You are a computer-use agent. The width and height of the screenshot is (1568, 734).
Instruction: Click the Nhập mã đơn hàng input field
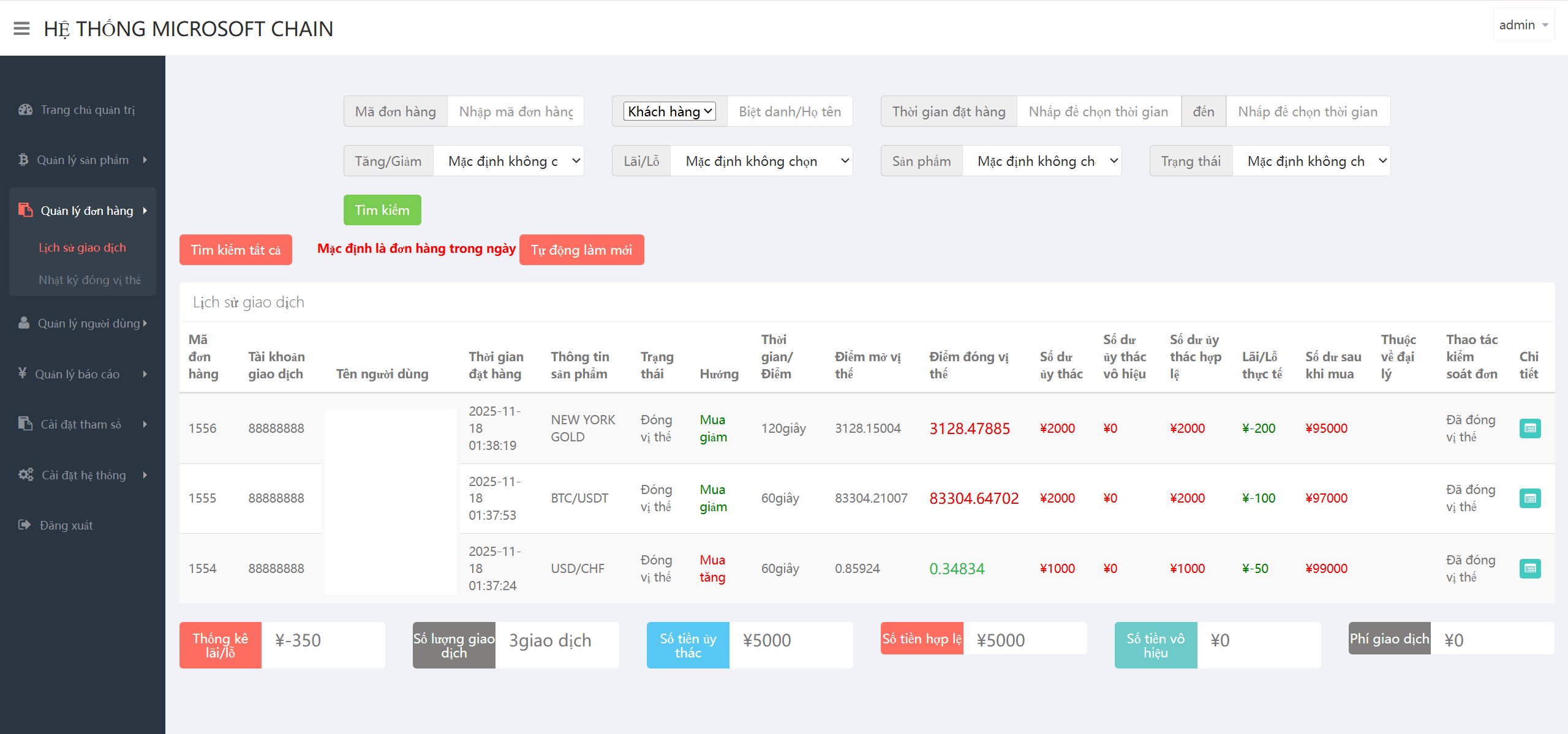[x=515, y=111]
